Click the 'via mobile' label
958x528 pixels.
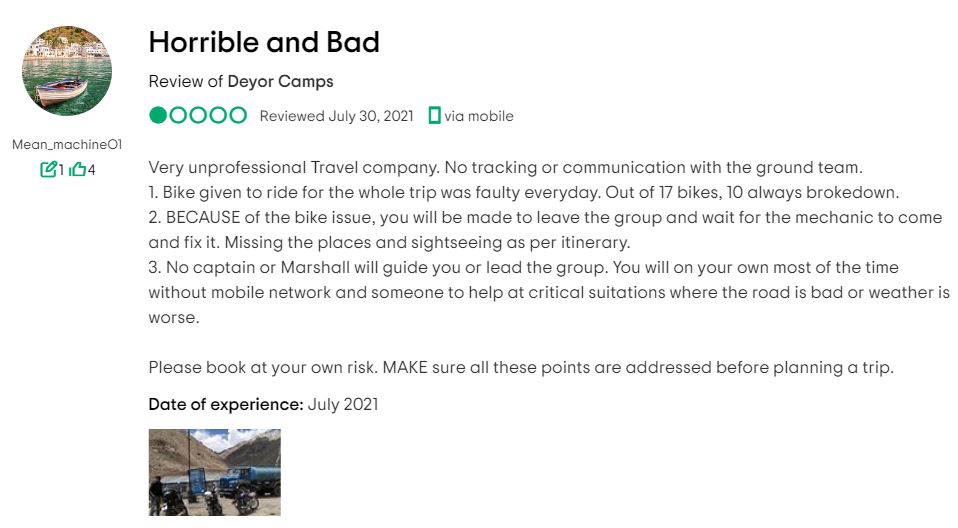tap(478, 116)
